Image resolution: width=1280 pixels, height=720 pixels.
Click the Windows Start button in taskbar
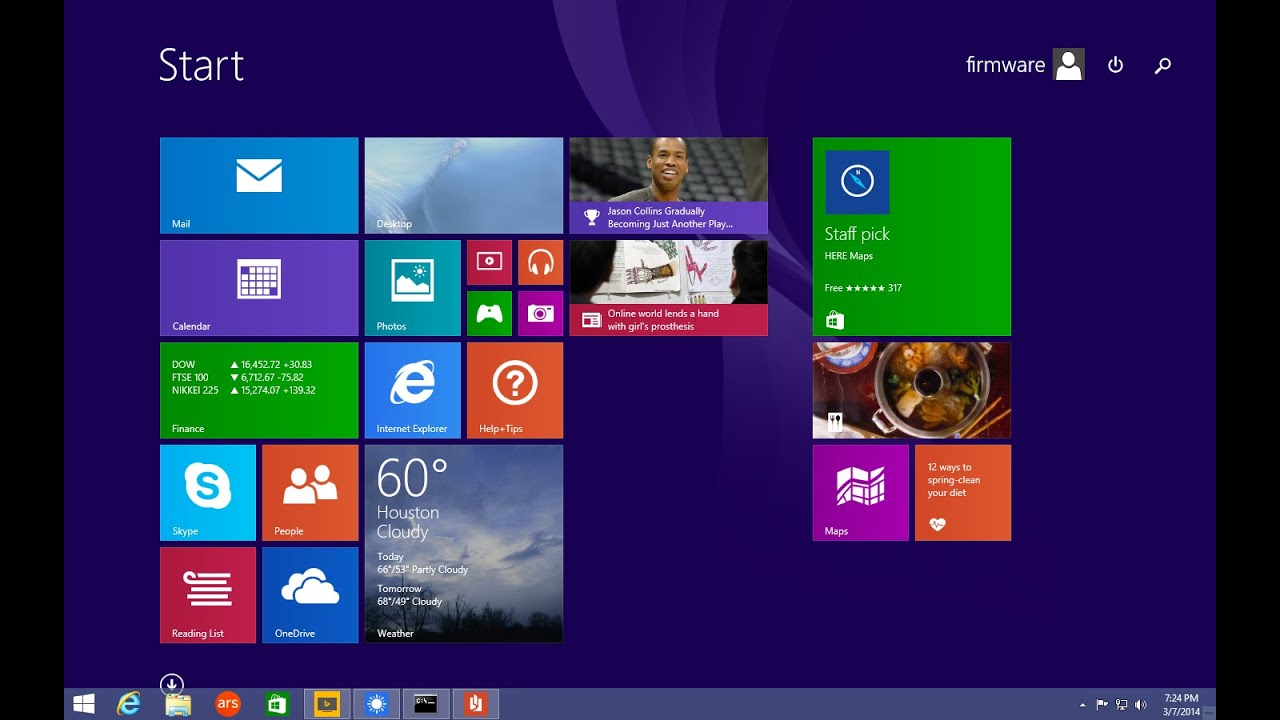[84, 704]
